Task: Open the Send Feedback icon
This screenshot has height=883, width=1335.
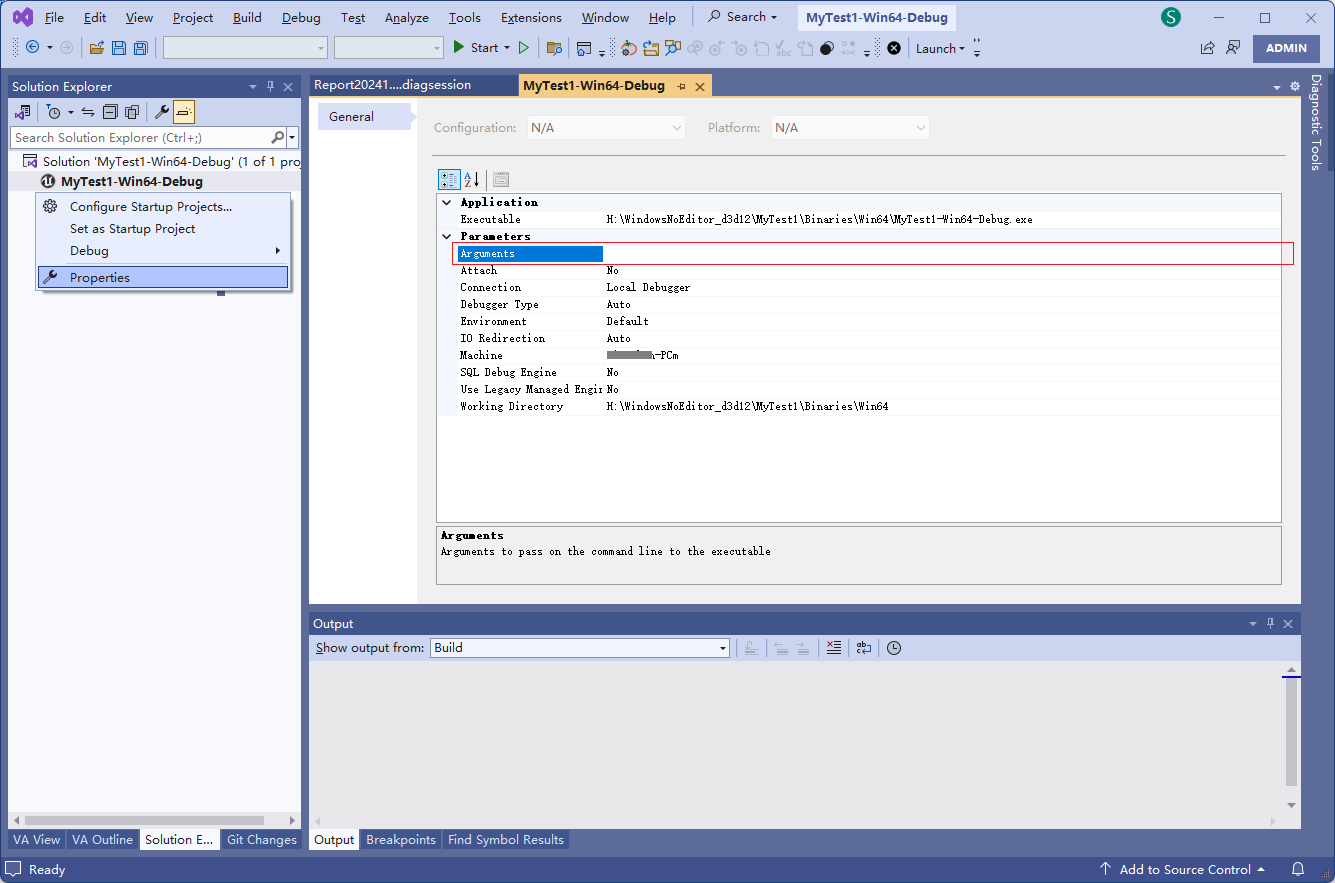Action: click(x=1233, y=47)
